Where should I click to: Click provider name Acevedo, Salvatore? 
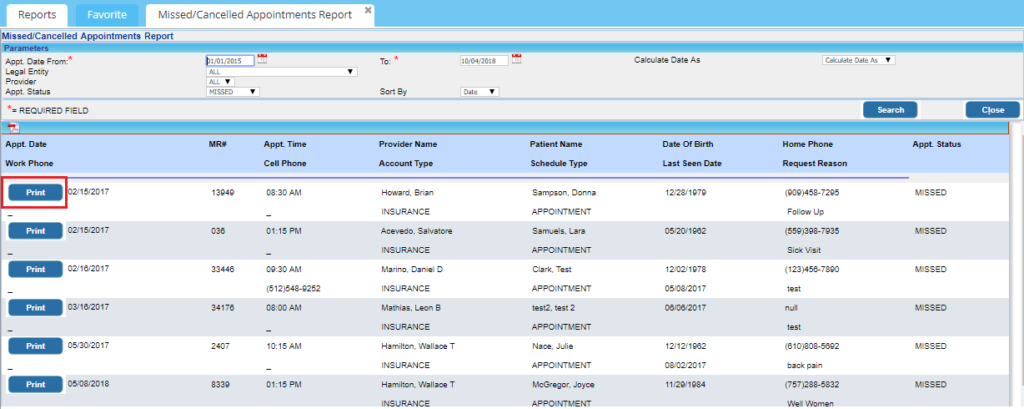(x=417, y=231)
